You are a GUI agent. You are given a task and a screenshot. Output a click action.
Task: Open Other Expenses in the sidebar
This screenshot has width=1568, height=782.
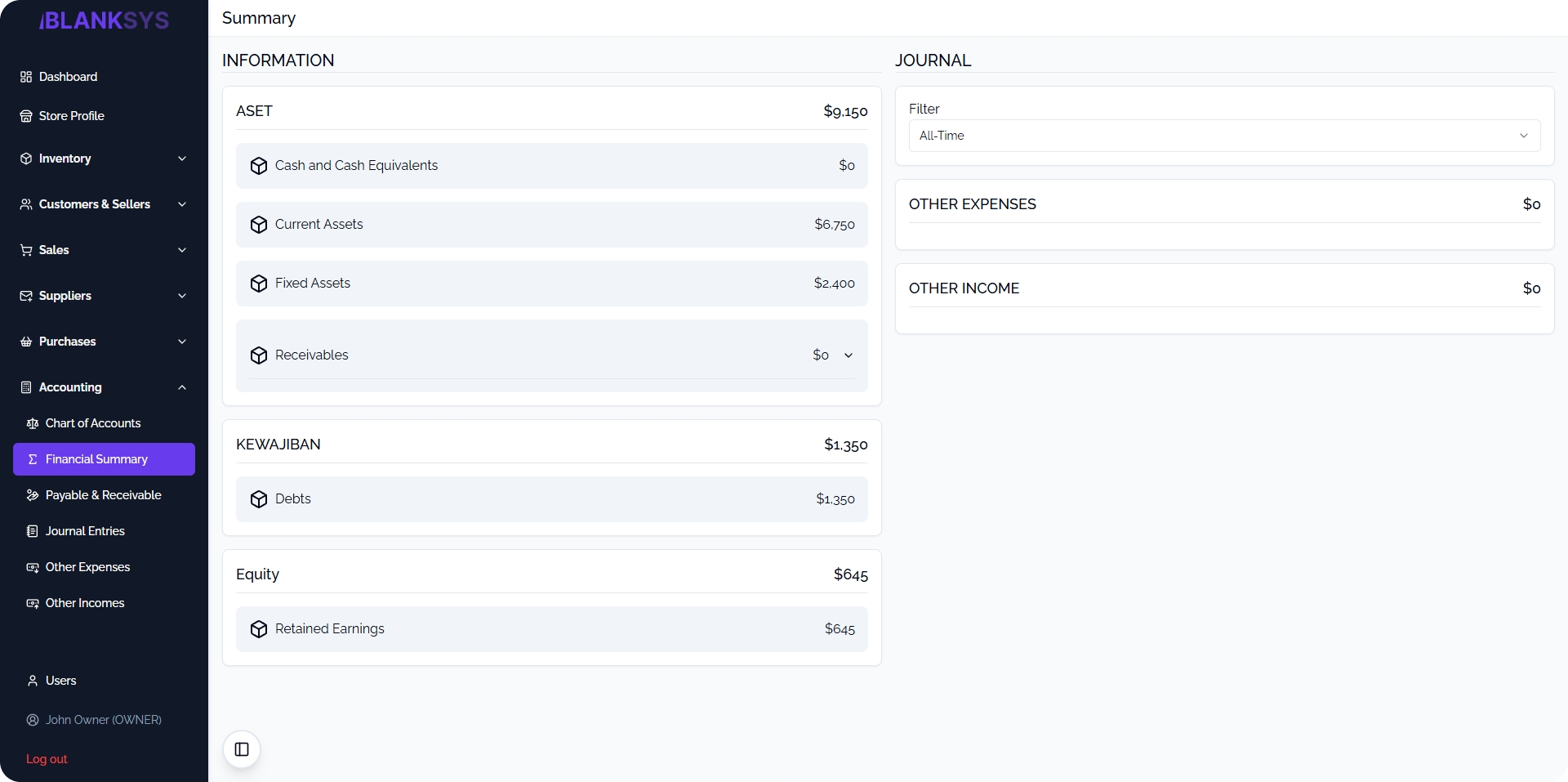87,567
